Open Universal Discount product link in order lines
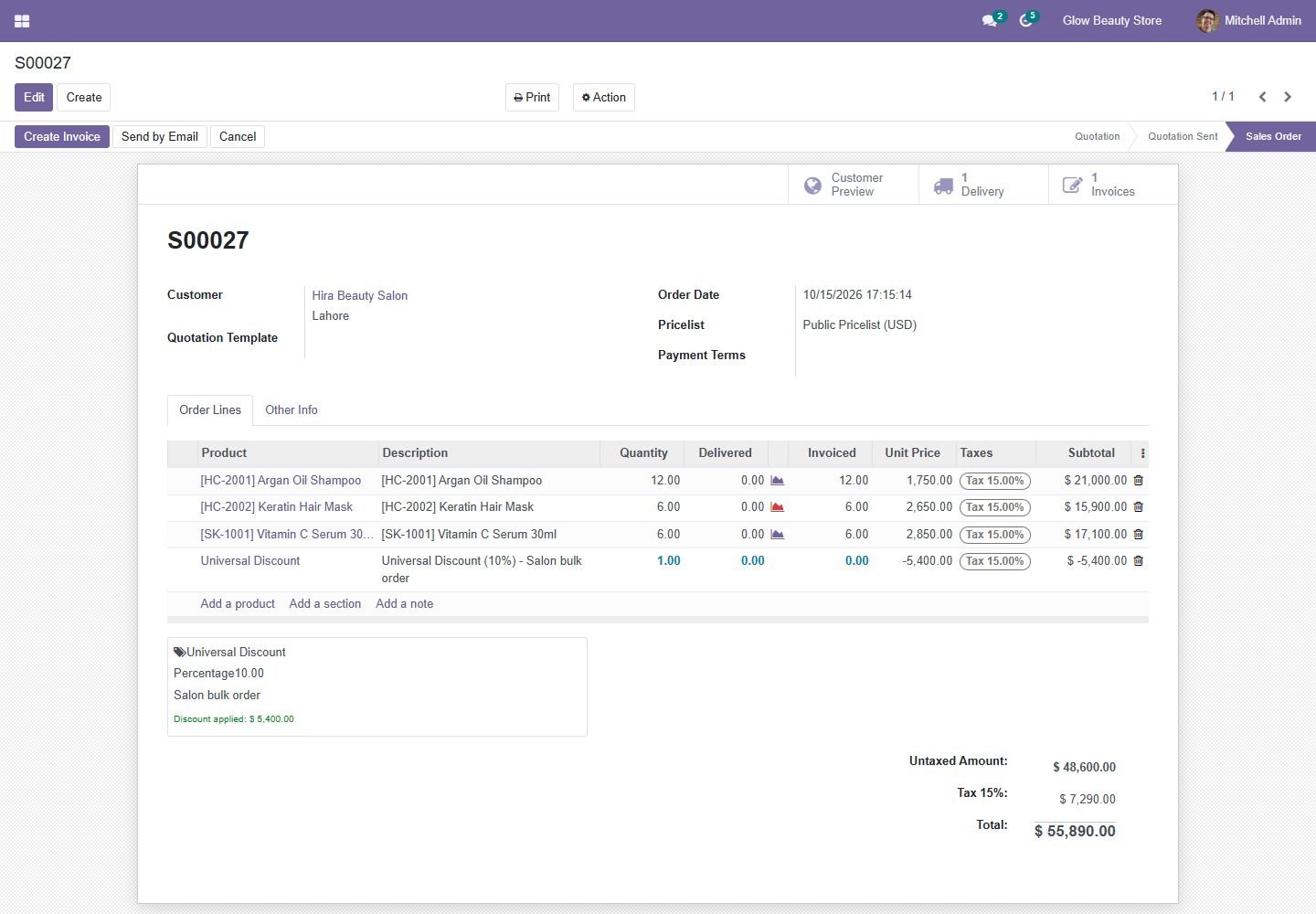This screenshot has width=1316, height=914. (250, 560)
